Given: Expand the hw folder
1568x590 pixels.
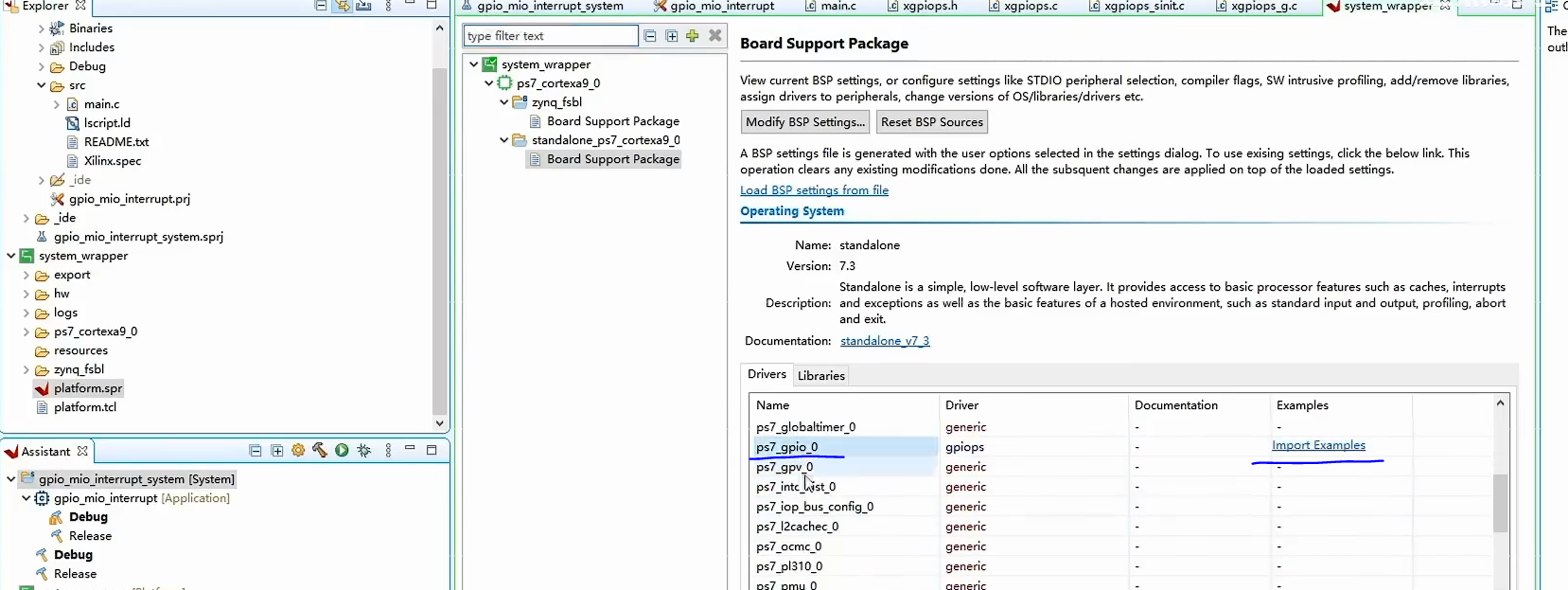Looking at the screenshot, I should point(26,294).
